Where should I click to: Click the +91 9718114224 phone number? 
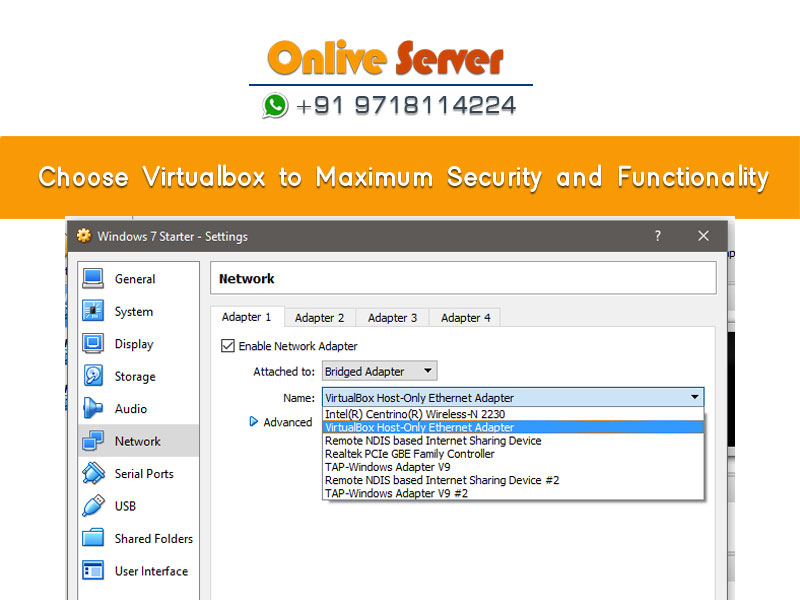point(406,106)
